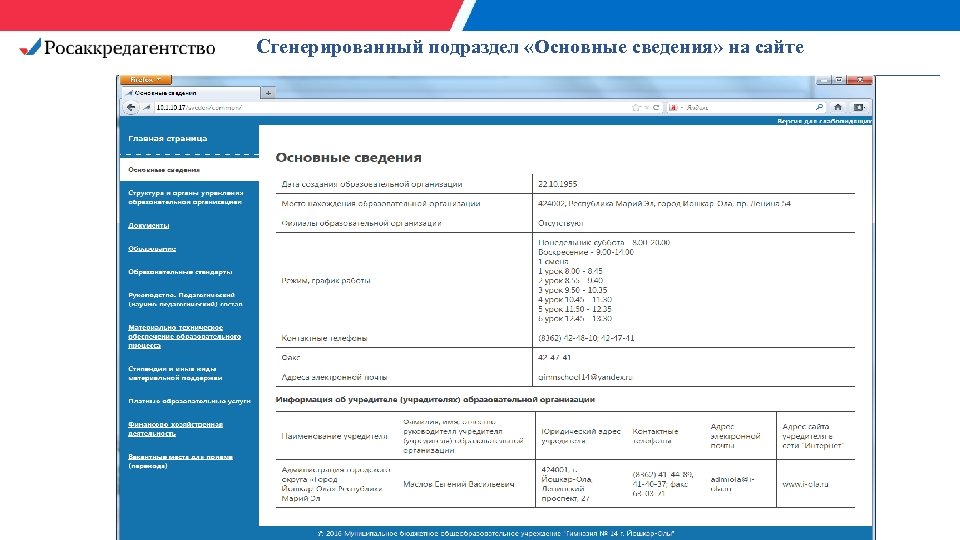The width and height of the screenshot is (960, 540).
Task: Click the address value starting with 424002
Action: (x=664, y=203)
